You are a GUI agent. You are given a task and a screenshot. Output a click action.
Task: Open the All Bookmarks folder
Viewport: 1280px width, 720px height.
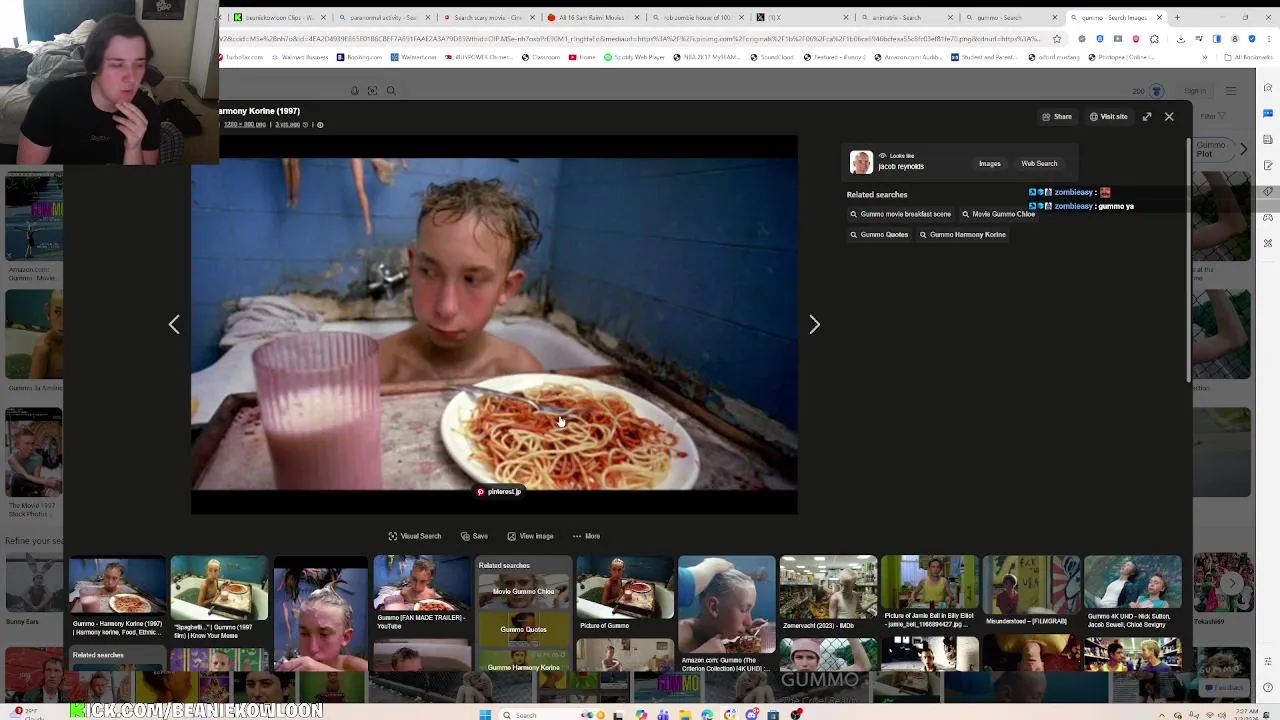click(1248, 58)
